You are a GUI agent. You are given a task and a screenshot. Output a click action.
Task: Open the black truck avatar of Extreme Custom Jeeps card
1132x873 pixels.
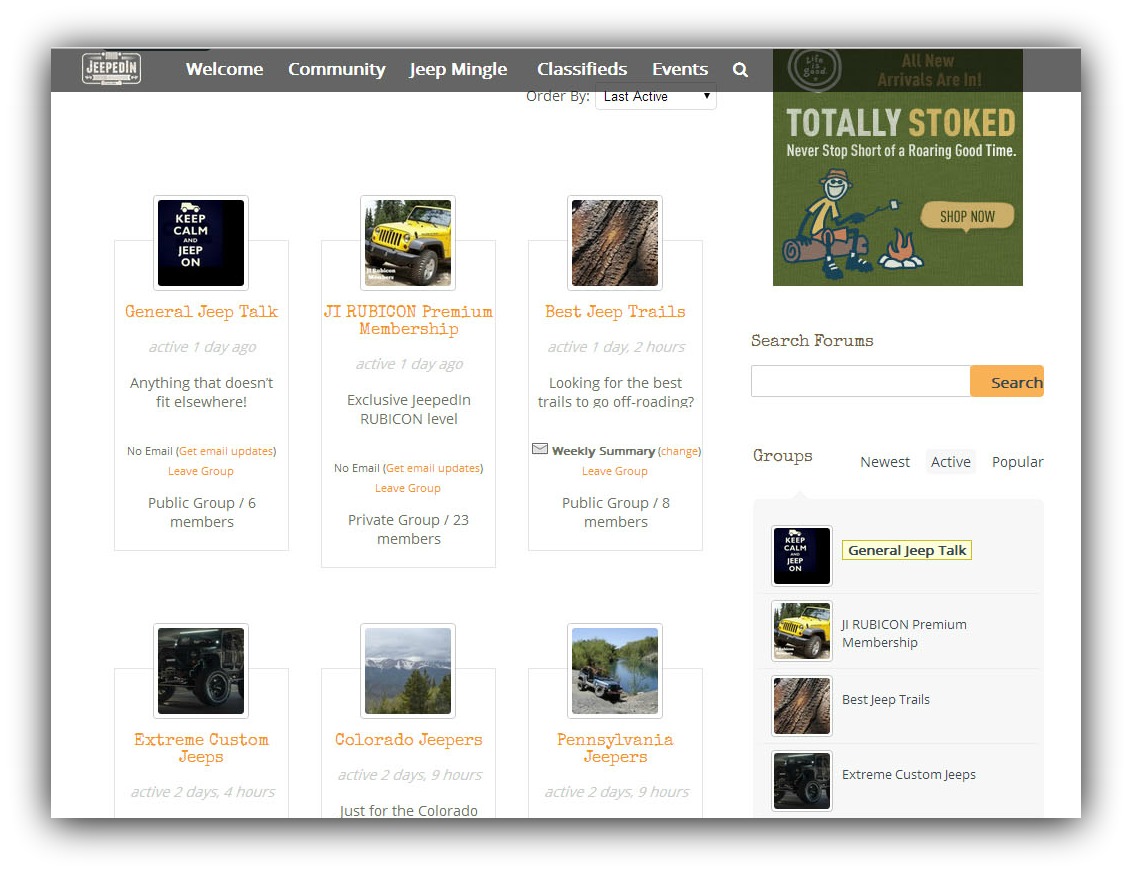(201, 671)
